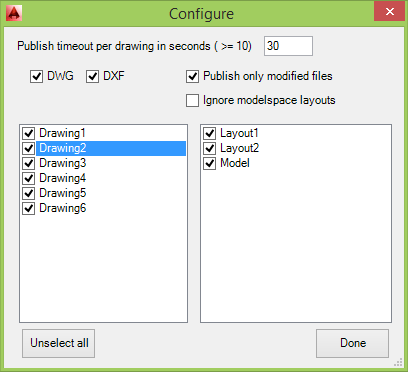This screenshot has height=372, width=408.
Task: Select the Drawing3 list item
Action: pyautogui.click(x=63, y=163)
